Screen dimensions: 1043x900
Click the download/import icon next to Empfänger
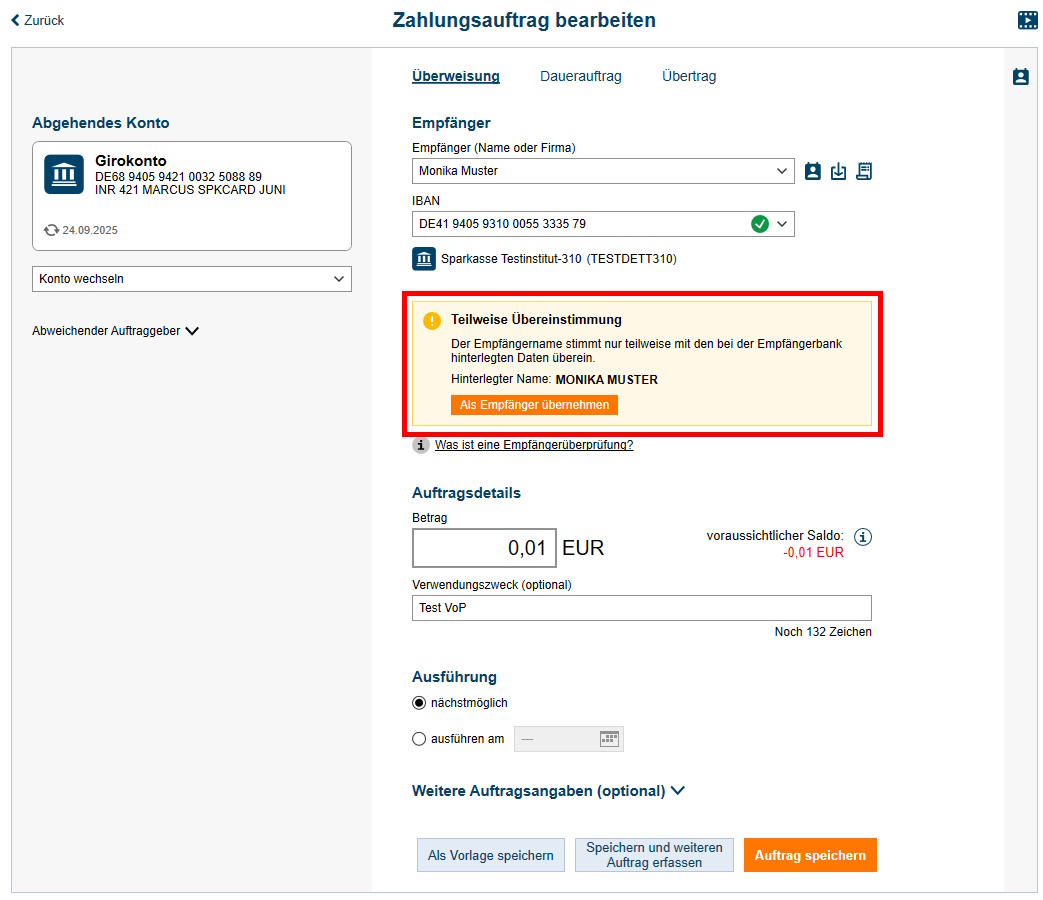click(839, 171)
